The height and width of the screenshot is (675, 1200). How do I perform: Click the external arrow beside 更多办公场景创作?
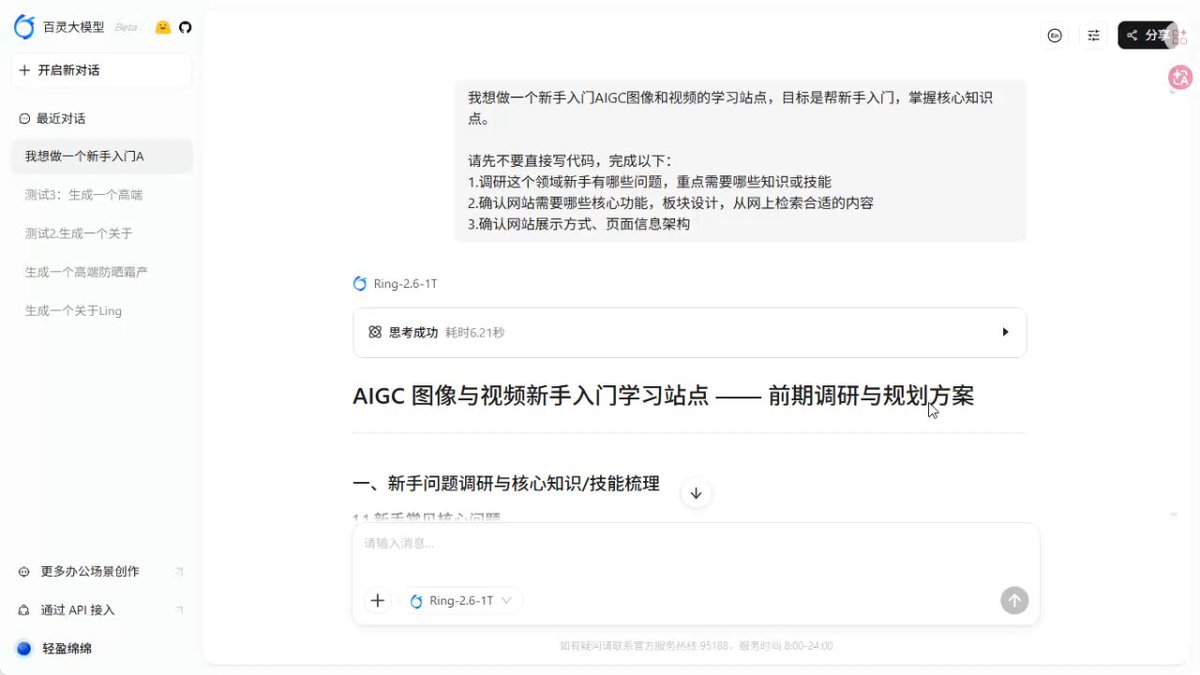point(179,572)
